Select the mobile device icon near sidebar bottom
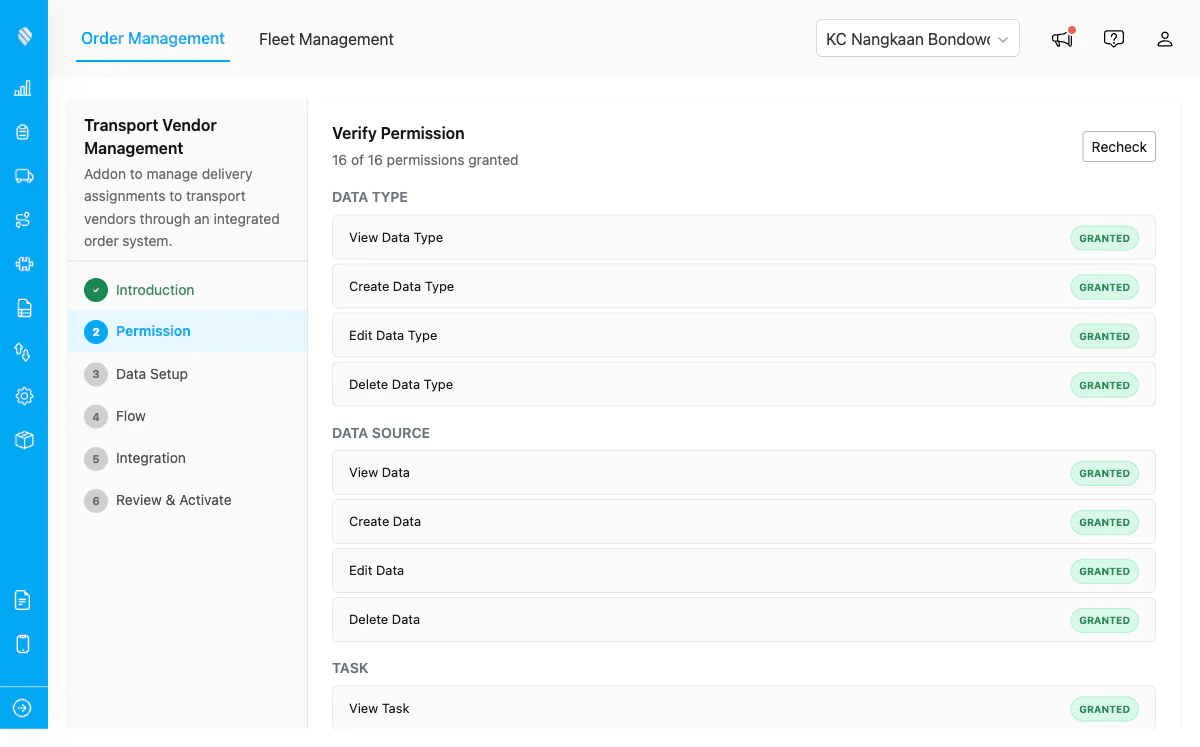The image size is (1200, 747). click(x=24, y=644)
